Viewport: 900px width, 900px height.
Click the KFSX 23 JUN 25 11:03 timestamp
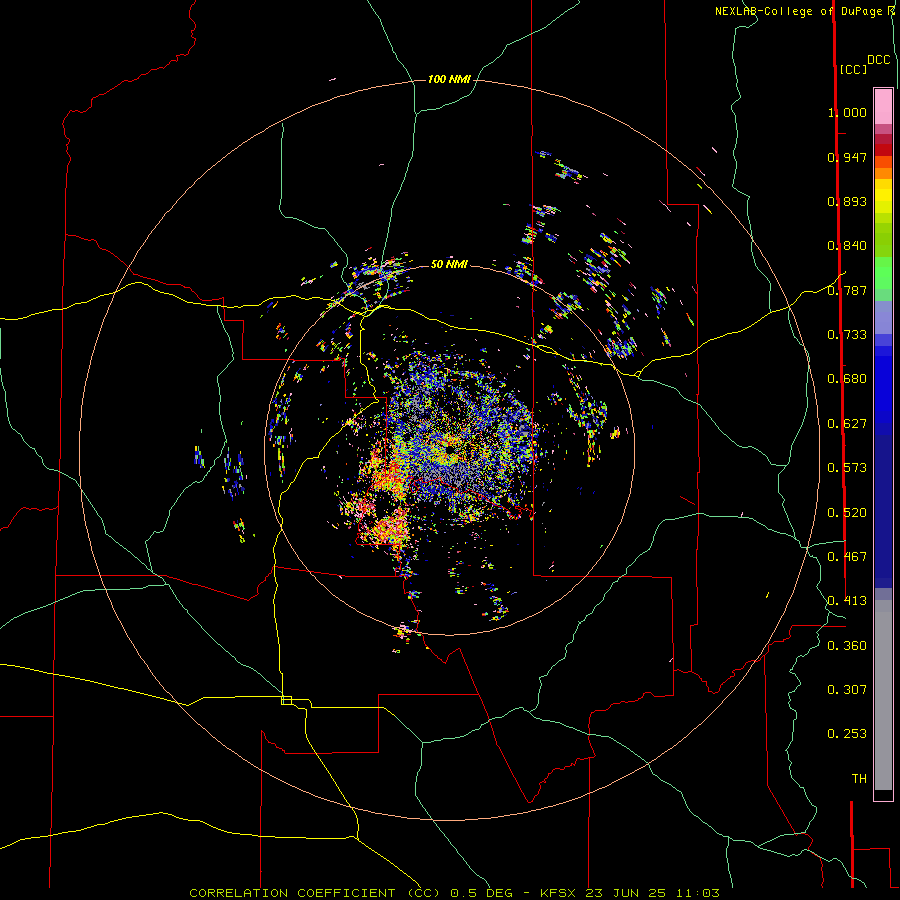[x=630, y=893]
